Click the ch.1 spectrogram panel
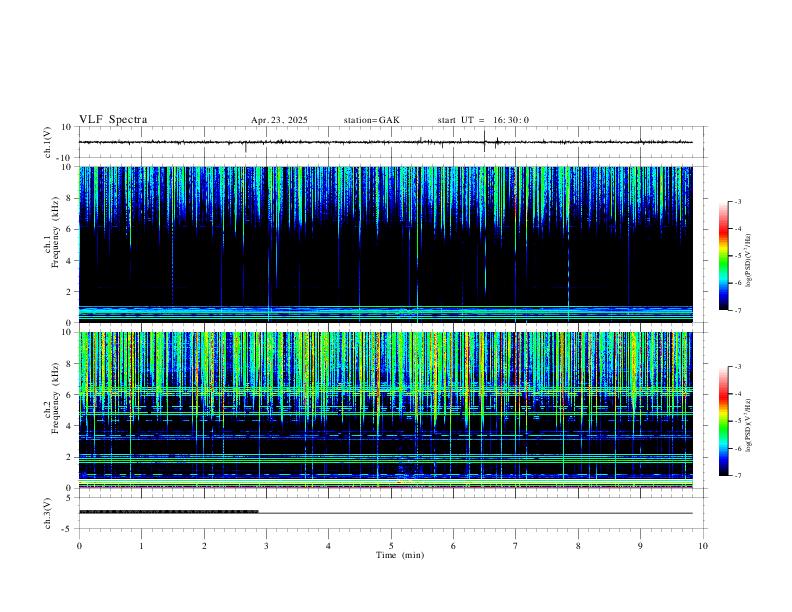Image resolution: width=792 pixels, height=612 pixels. click(385, 244)
